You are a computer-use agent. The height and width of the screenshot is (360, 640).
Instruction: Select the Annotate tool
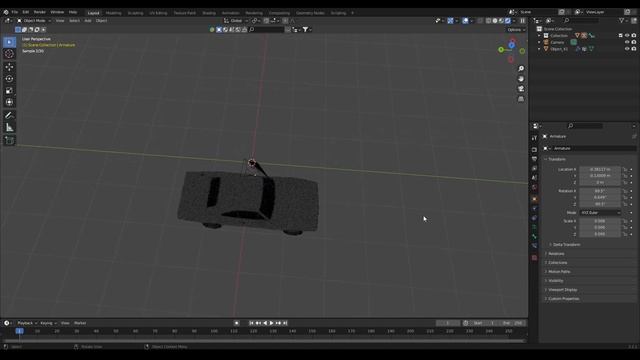(x=9, y=116)
